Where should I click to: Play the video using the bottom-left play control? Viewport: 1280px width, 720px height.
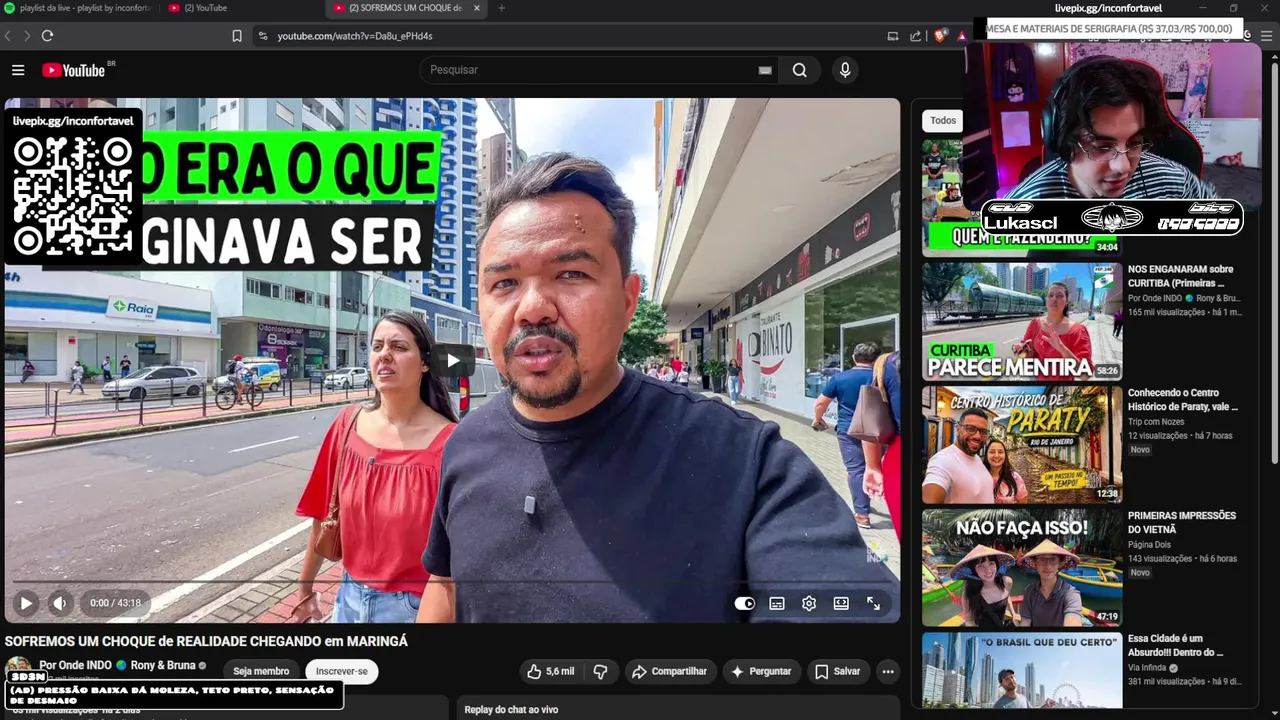[x=26, y=603]
